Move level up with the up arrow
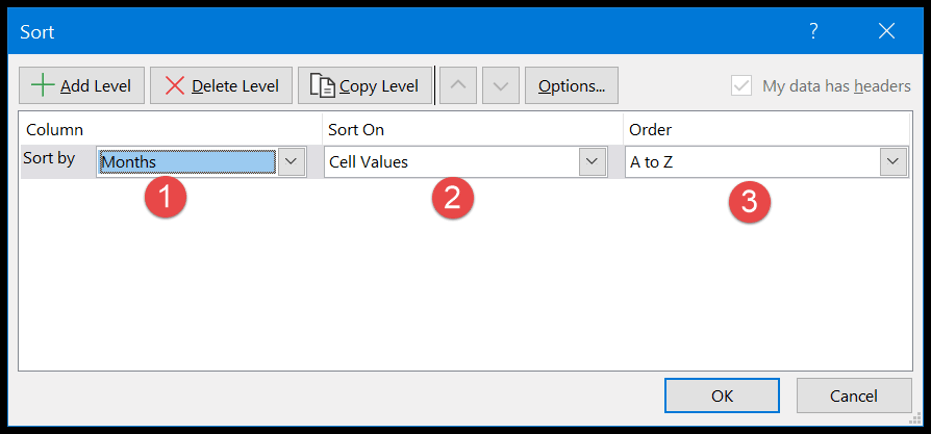931x434 pixels. (x=458, y=85)
